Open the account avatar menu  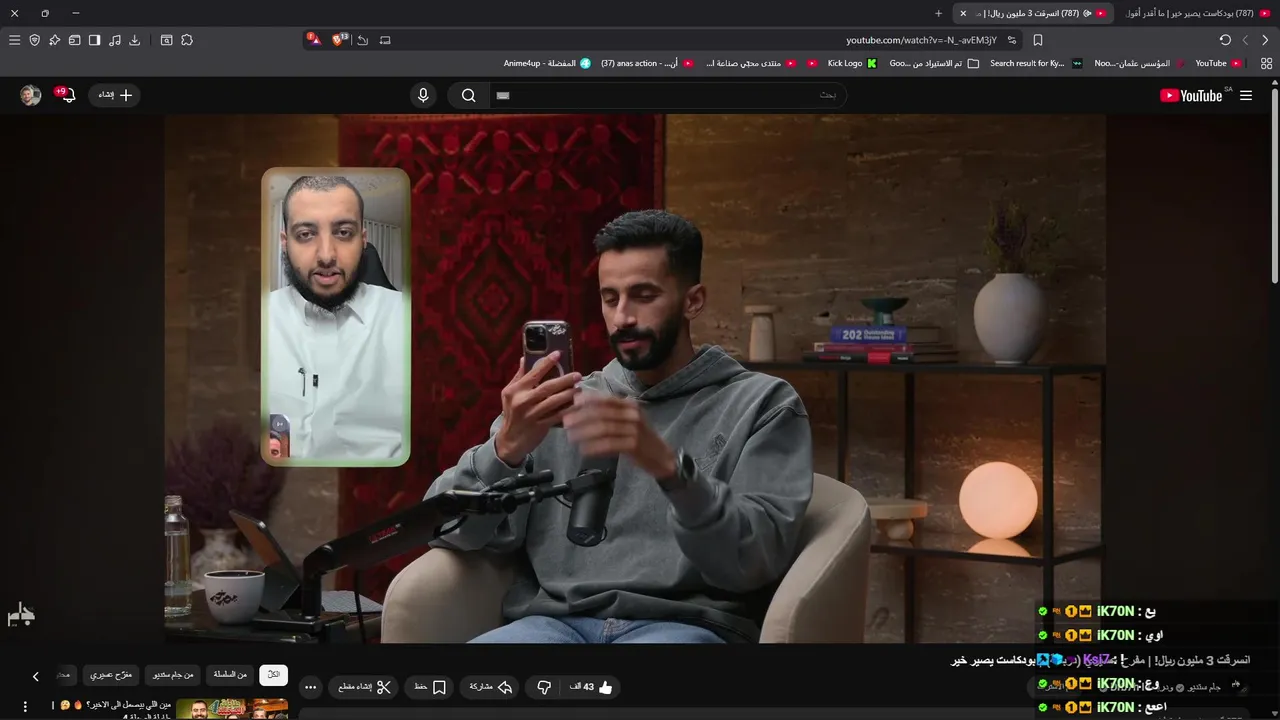(x=31, y=95)
